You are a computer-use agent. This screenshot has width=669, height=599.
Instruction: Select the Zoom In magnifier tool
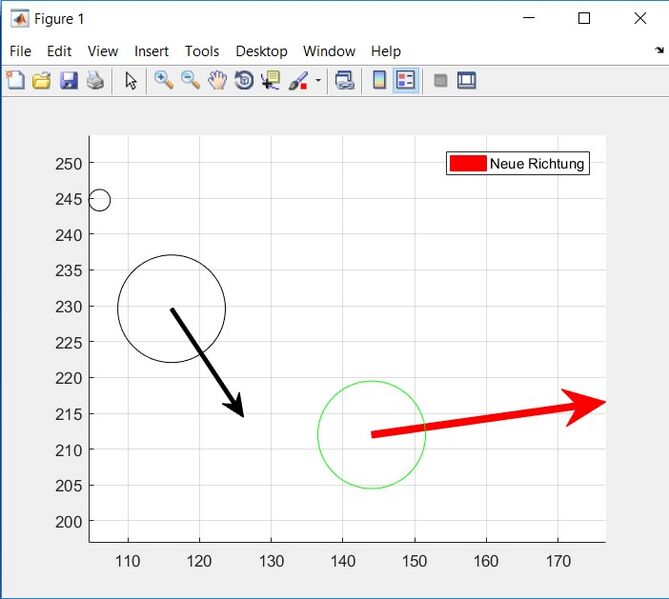click(164, 81)
